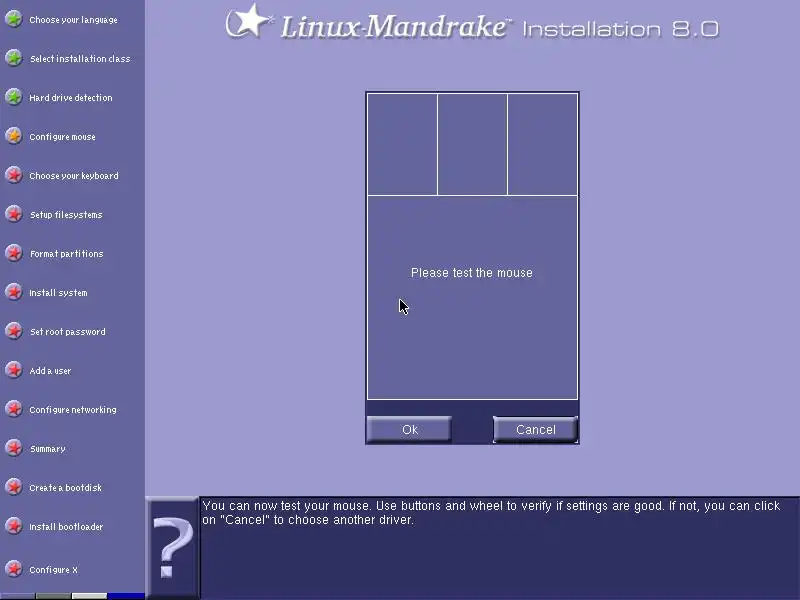The image size is (800, 600).
Task: Click the Linux-Mandrake star logo
Action: (x=248, y=21)
